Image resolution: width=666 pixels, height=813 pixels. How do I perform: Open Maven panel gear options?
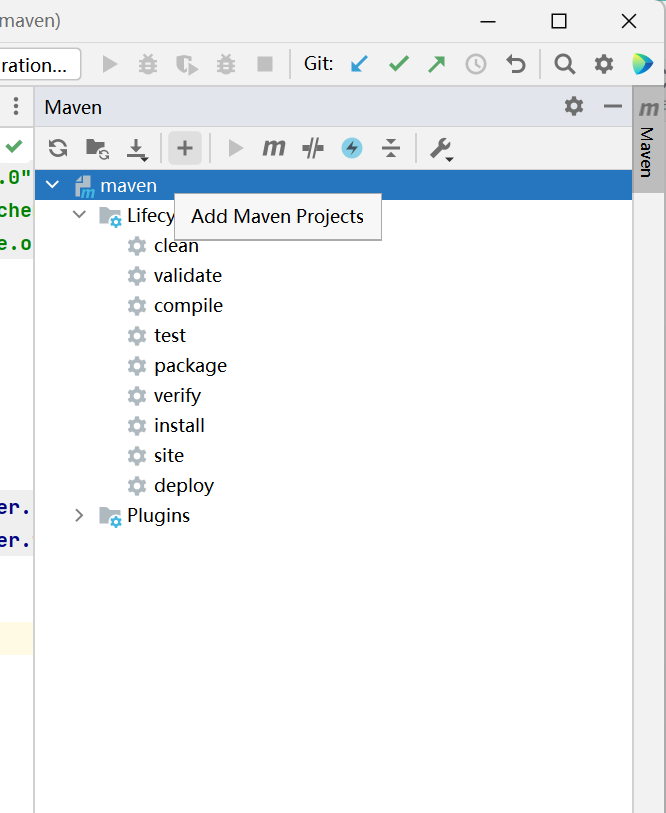[574, 106]
